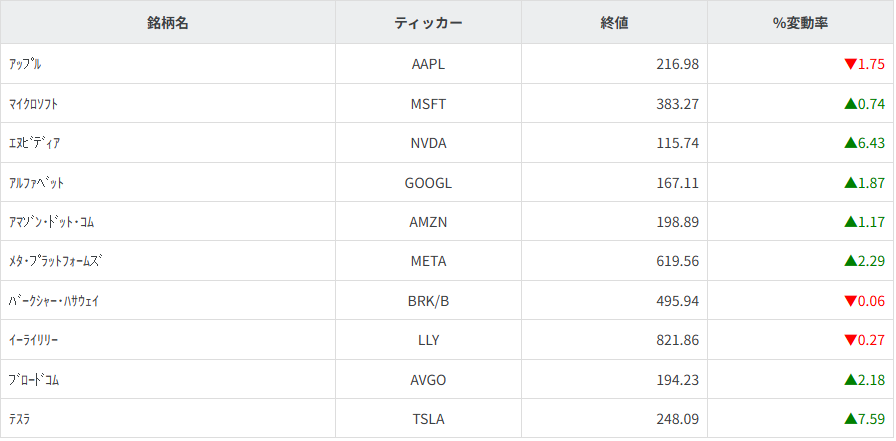Image resolution: width=896 pixels, height=441 pixels.
Task: Click the green up arrow beside 1.87
Action: point(851,182)
